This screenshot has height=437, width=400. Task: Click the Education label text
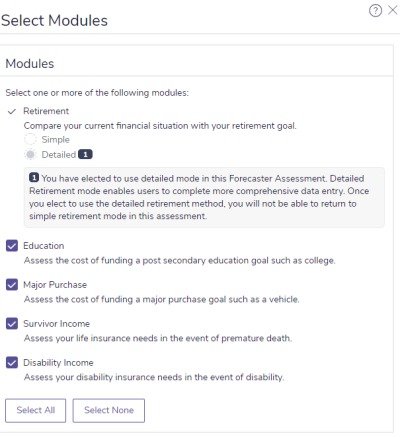[x=44, y=246]
